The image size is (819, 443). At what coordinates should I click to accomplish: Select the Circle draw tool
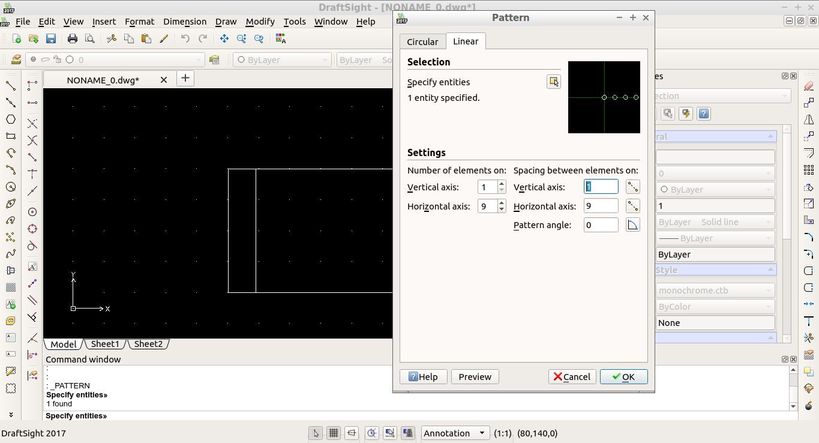(x=10, y=186)
